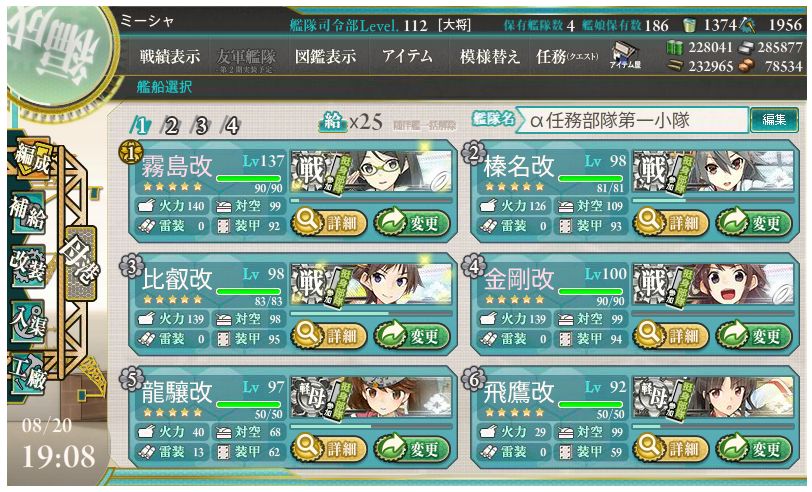812x492 pixels.
Task: Click 変更 button for 榛名改
Action: (x=753, y=223)
